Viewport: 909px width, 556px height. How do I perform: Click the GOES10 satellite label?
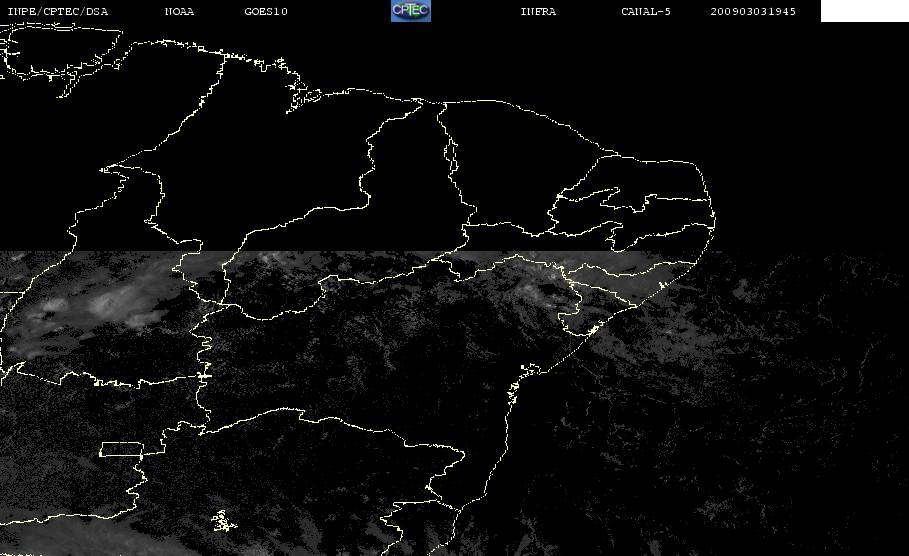click(266, 11)
